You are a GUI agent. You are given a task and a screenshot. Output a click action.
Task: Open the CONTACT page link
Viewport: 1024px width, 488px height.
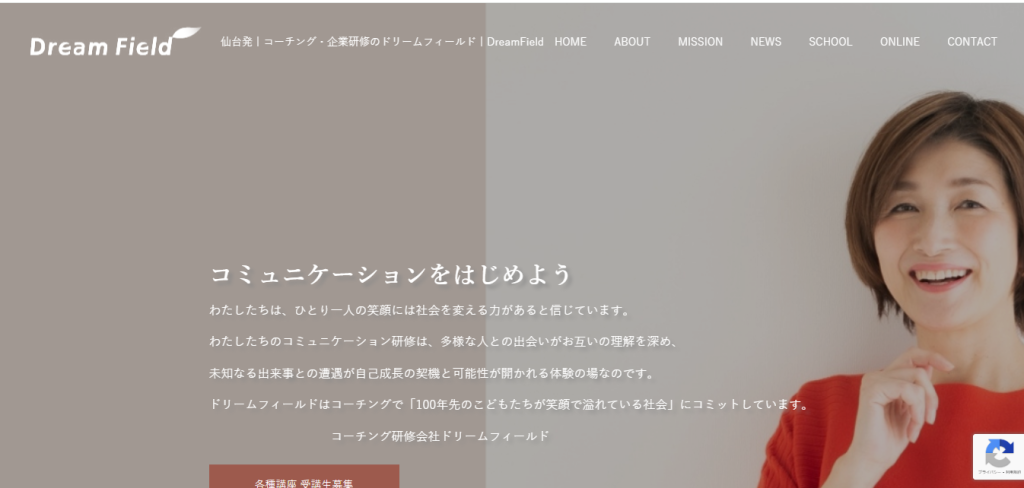pyautogui.click(x=972, y=42)
